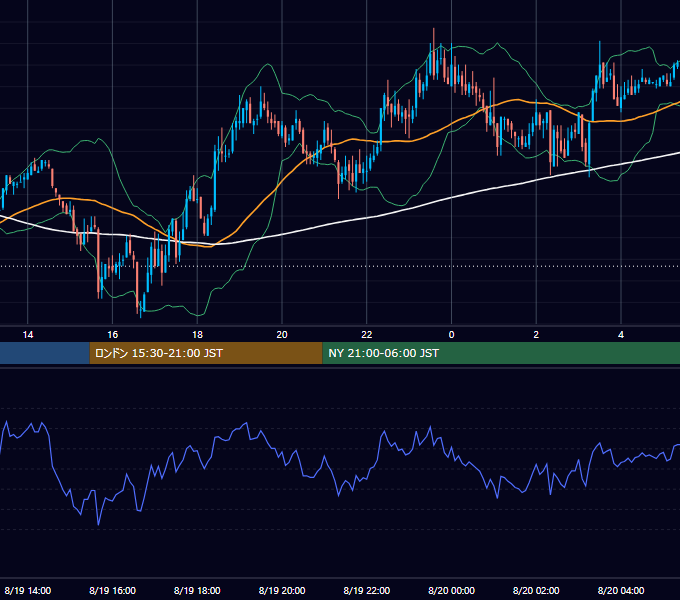
Task: Click the 8/19 20:00 date label
Action: click(x=282, y=590)
